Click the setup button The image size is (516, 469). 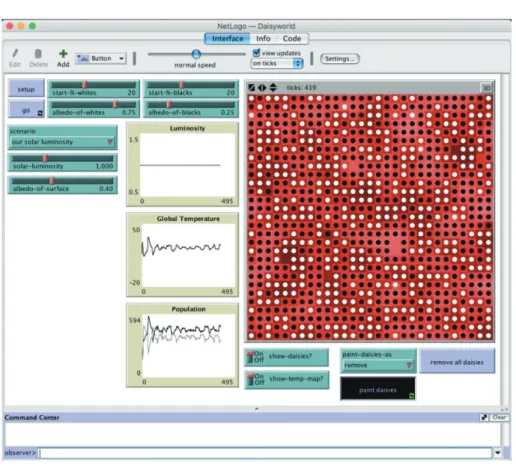(x=26, y=89)
